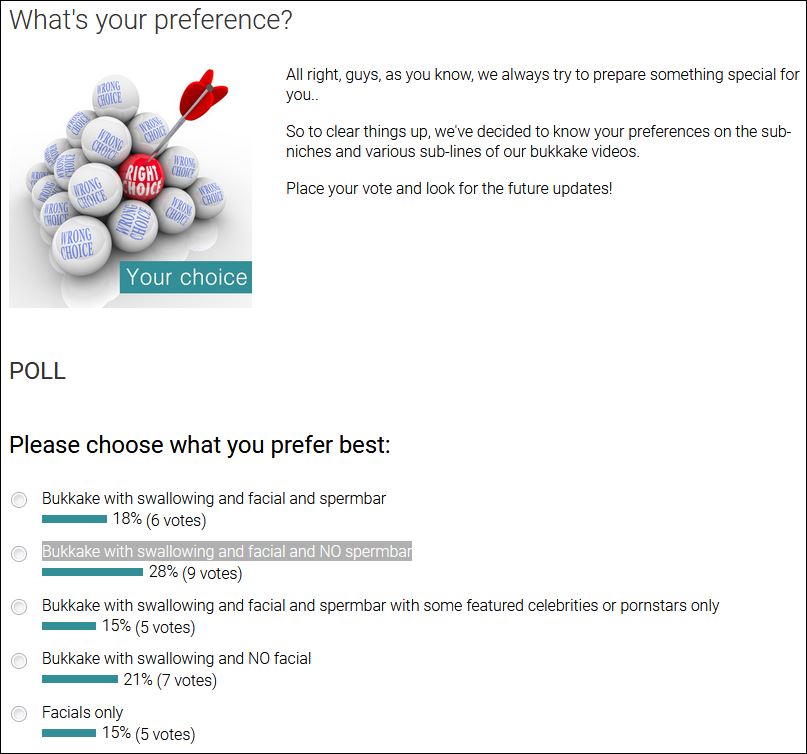Click the 28% result bar

(92, 573)
